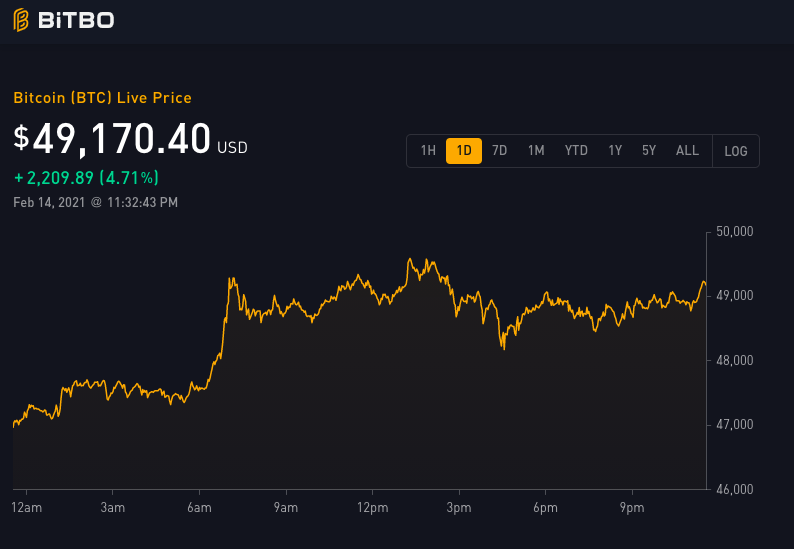Click the Bitcoin (BTC) Live Price heading

[x=102, y=98]
